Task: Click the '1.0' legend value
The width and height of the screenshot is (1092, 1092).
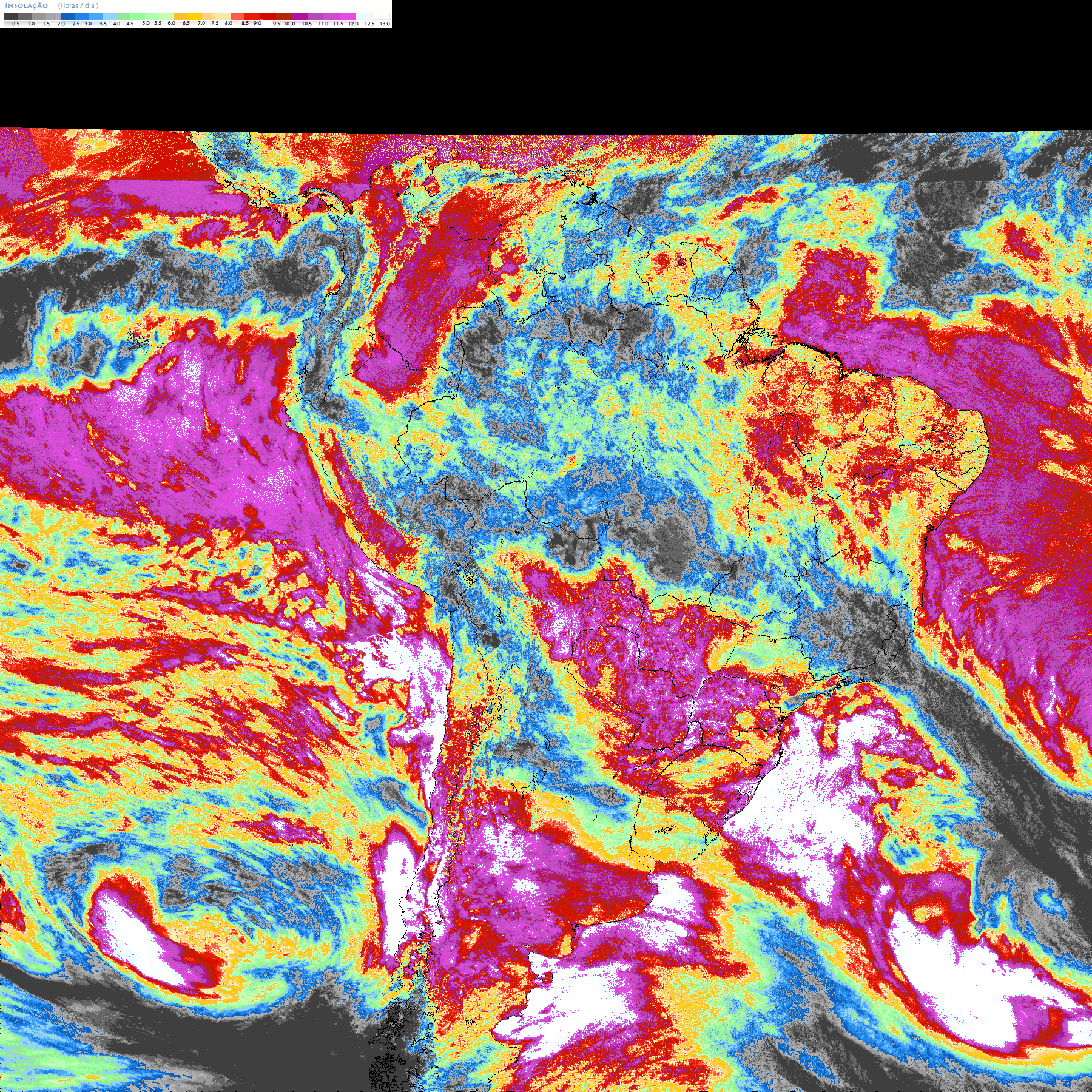Action: (31, 24)
